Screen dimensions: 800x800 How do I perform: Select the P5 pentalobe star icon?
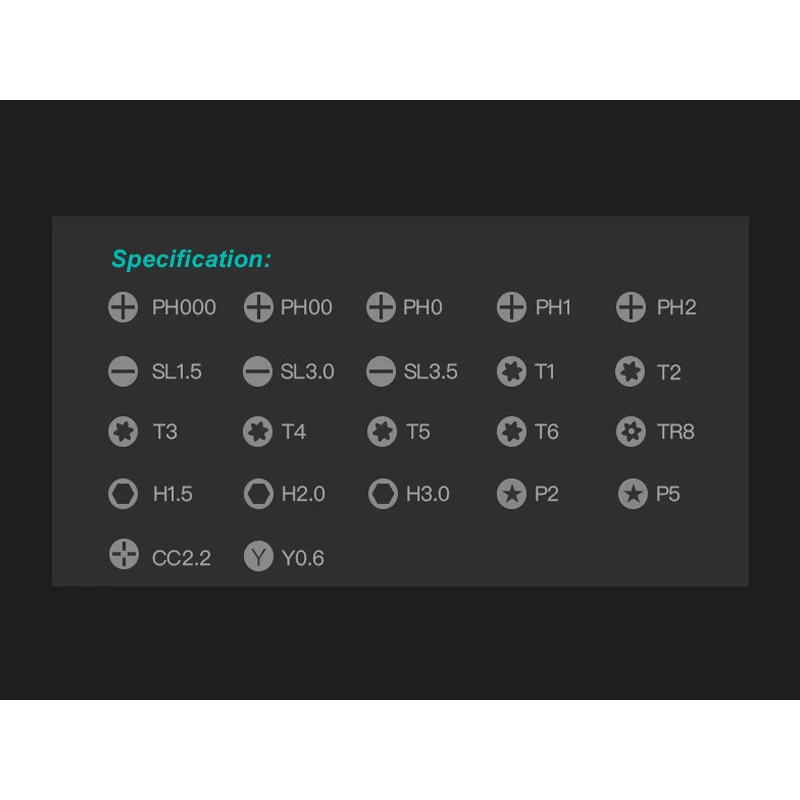(x=632, y=493)
